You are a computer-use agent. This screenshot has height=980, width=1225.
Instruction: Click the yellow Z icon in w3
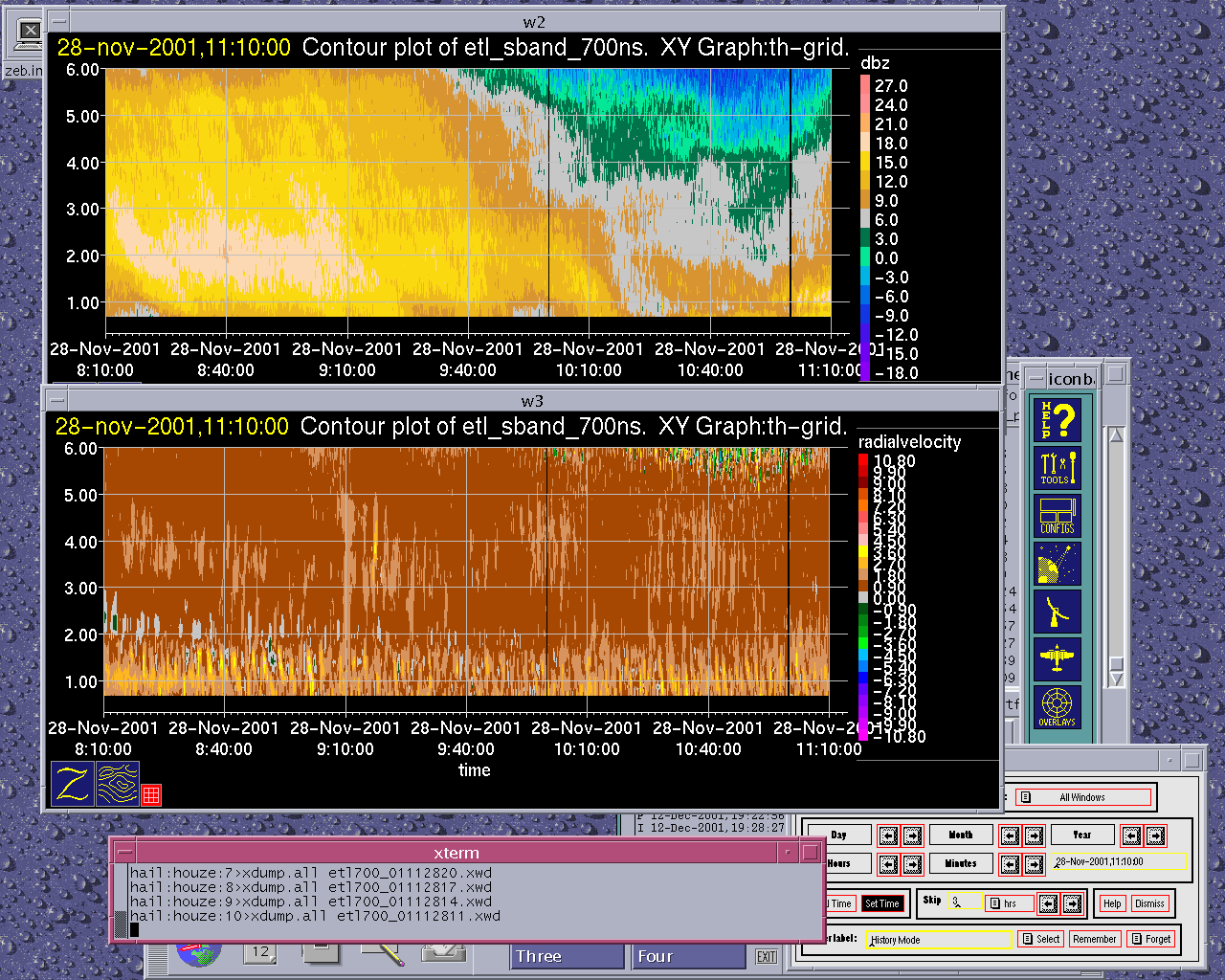(72, 784)
